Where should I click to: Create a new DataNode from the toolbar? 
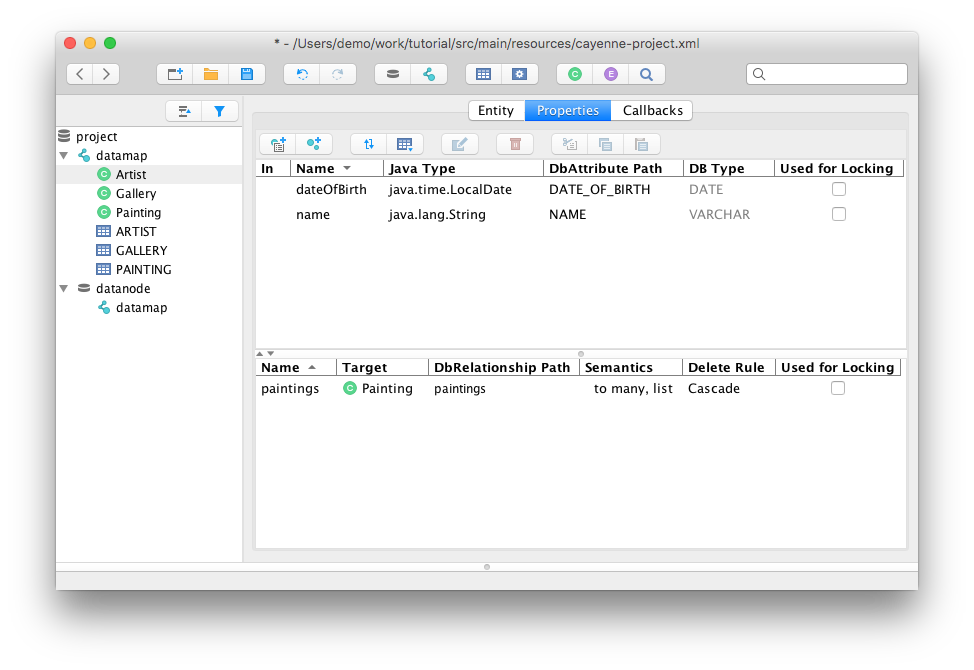393,74
